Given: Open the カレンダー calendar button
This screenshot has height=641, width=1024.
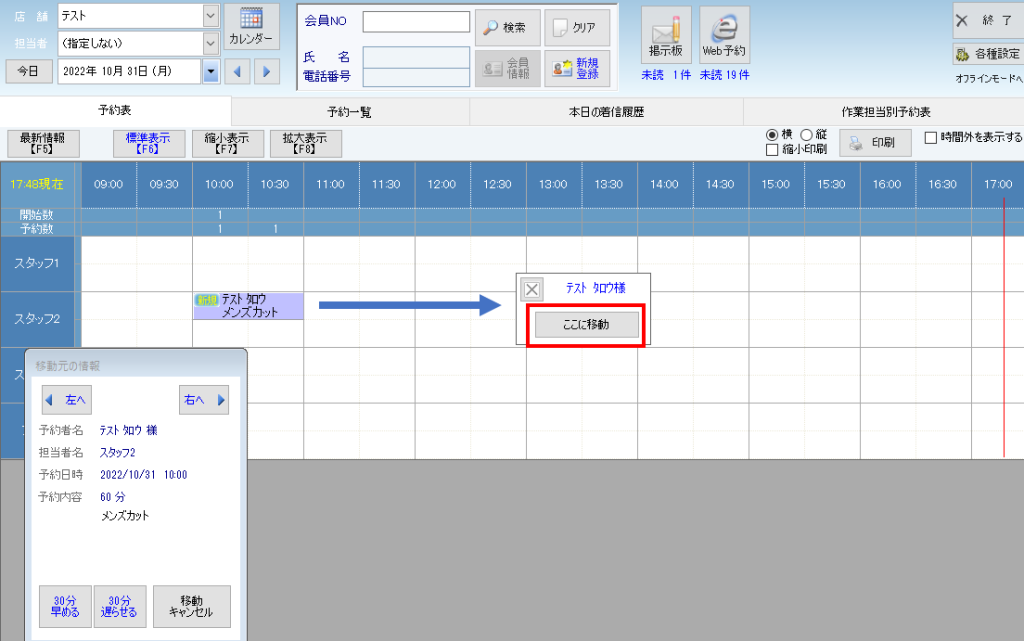Looking at the screenshot, I should [251, 27].
